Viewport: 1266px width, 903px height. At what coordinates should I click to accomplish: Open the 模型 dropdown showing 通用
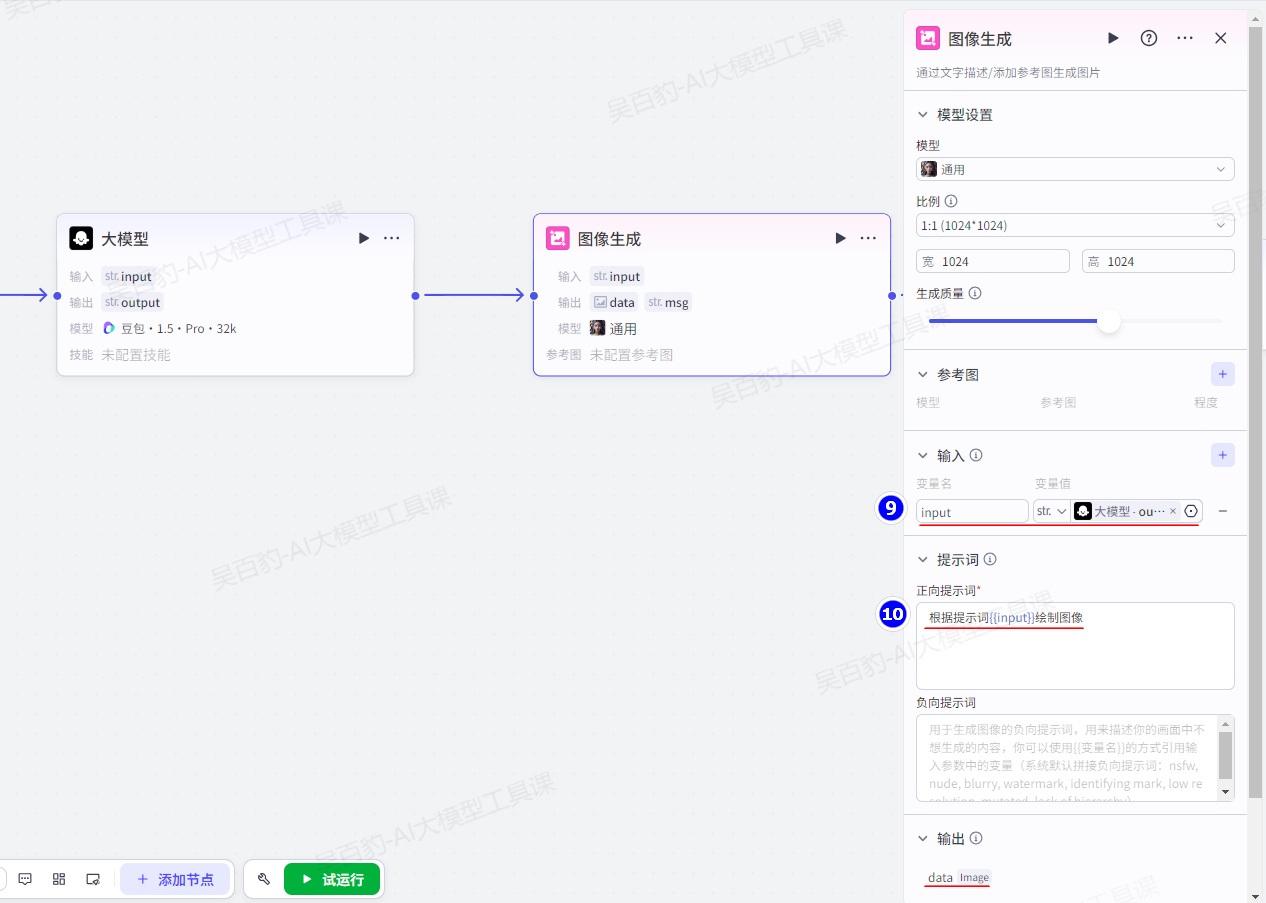1075,170
